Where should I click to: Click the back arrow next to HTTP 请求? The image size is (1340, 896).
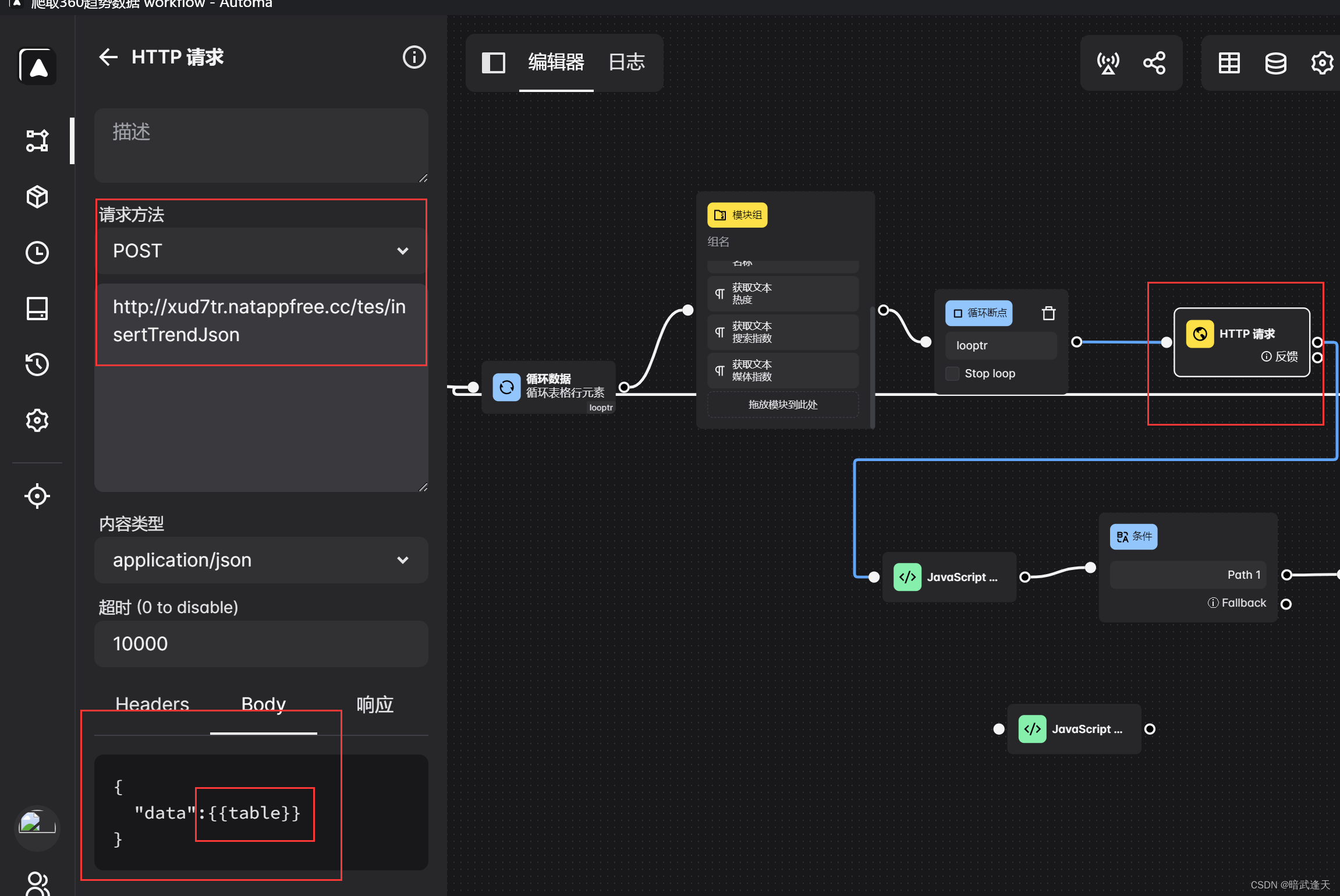pos(108,56)
